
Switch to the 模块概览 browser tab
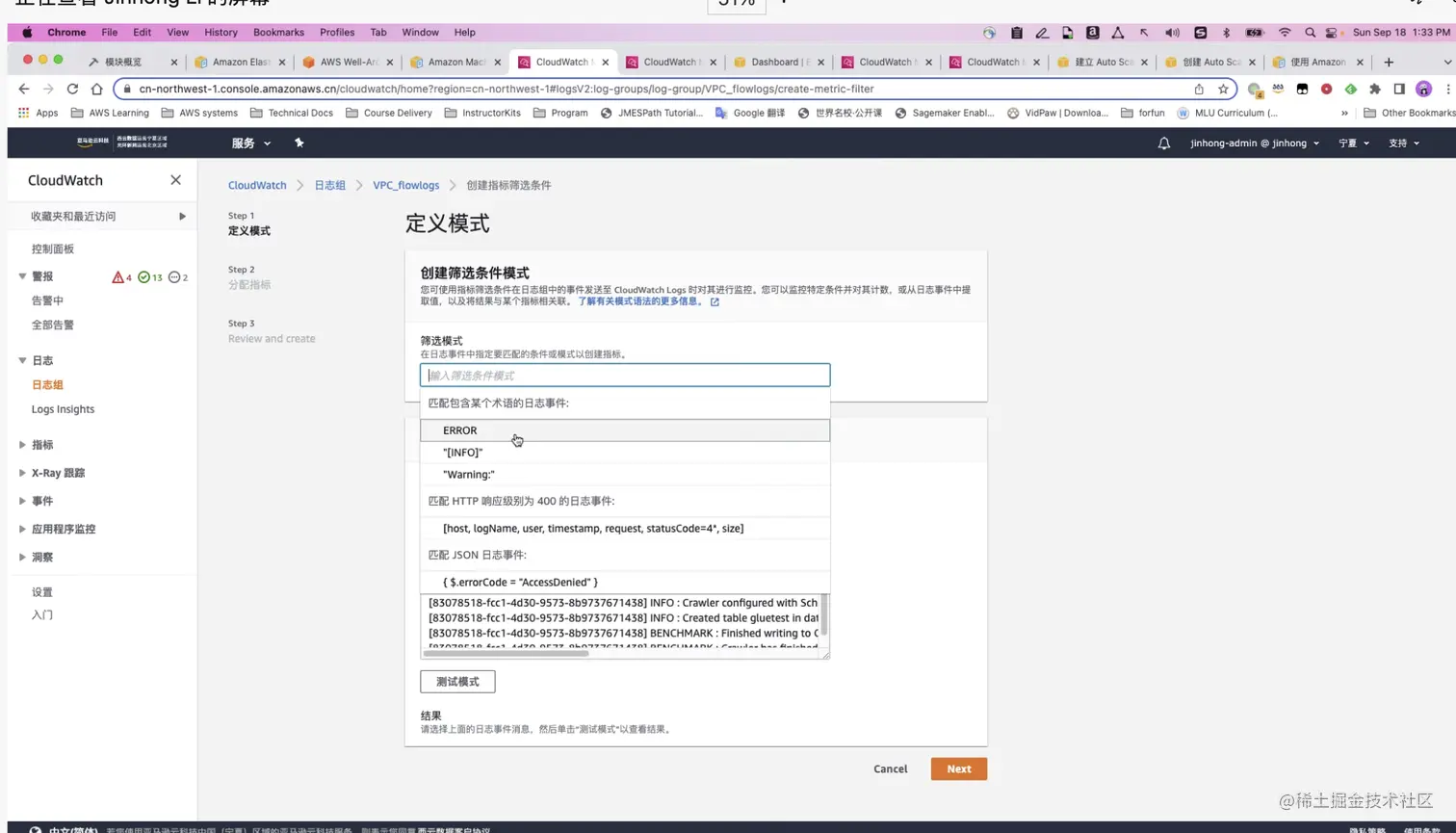point(131,62)
